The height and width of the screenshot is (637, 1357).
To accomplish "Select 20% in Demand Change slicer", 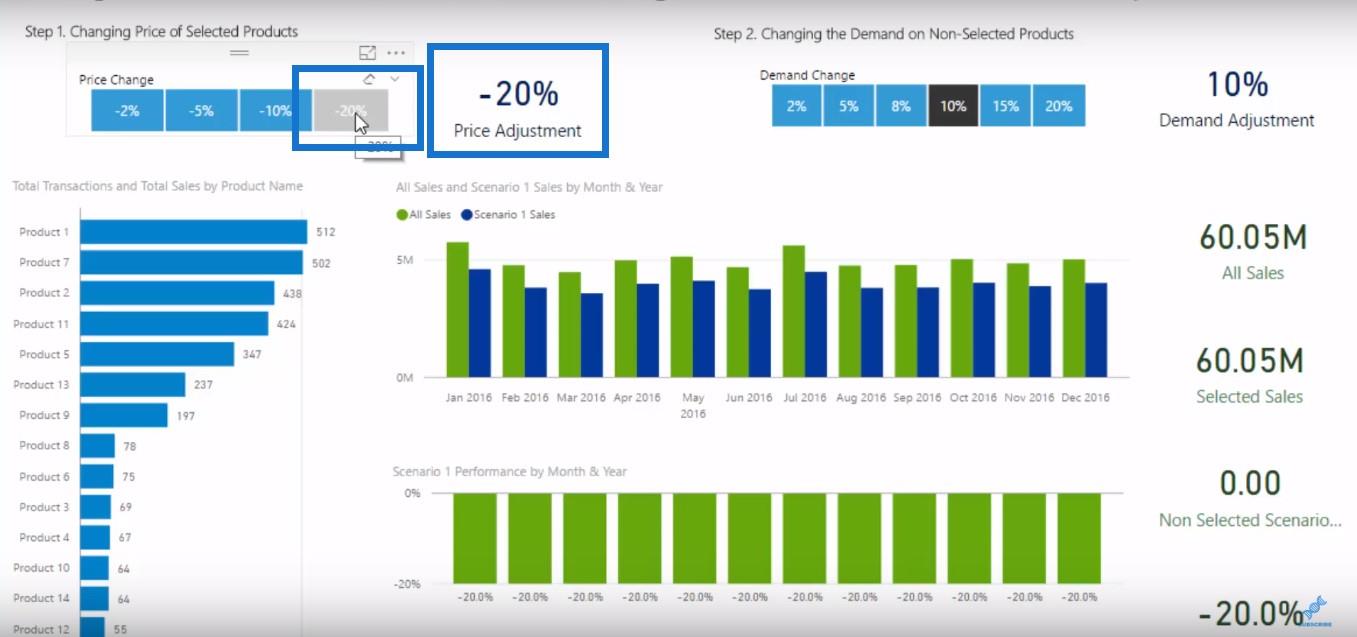I will pyautogui.click(x=1058, y=105).
